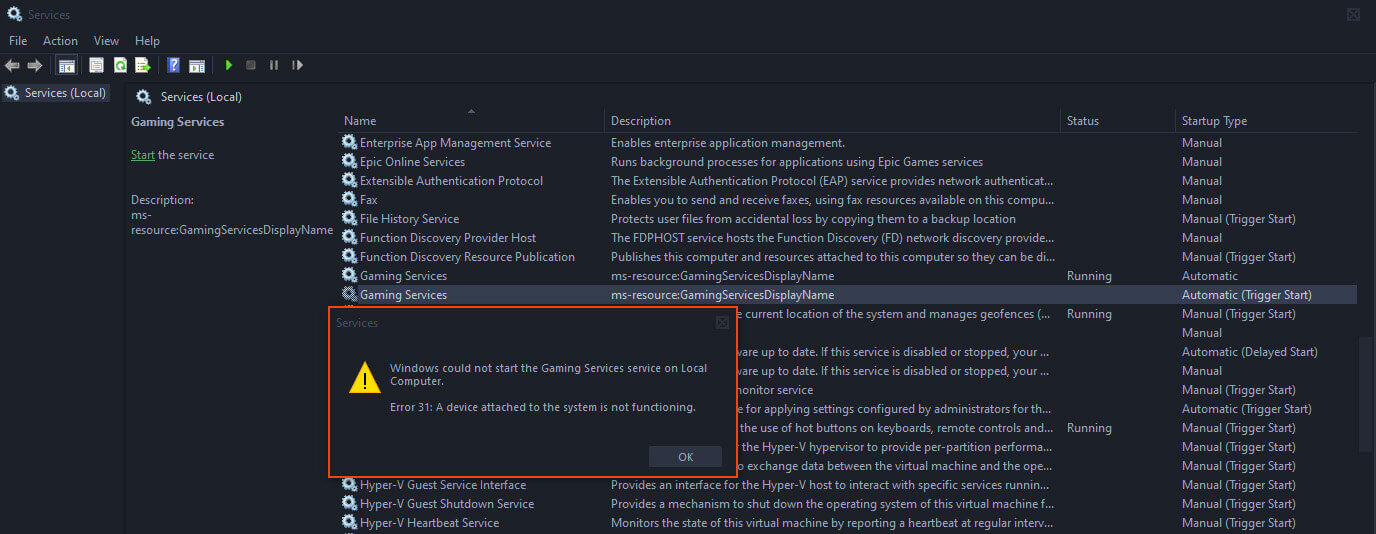1376x534 pixels.
Task: Select the File History Service name
Action: pyautogui.click(x=409, y=219)
